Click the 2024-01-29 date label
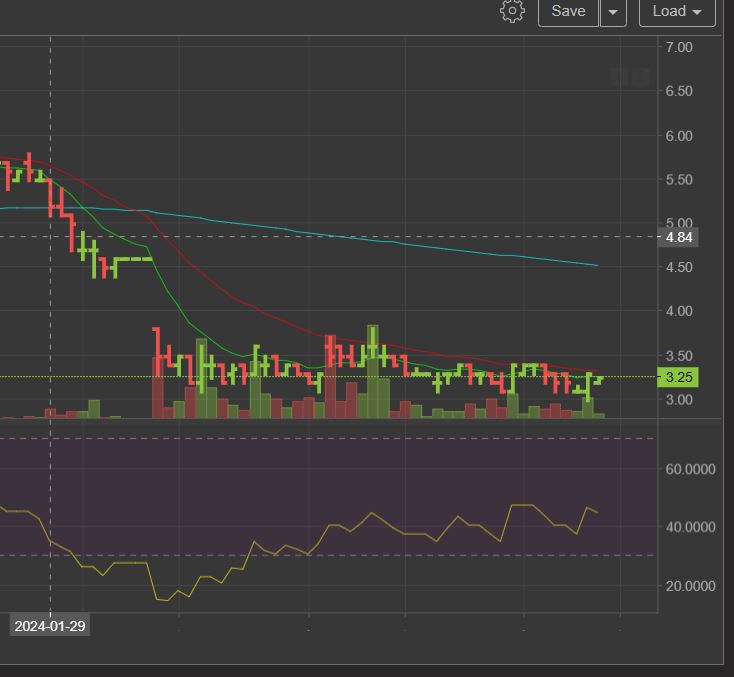Screen dimensions: 734x677 coord(50,626)
